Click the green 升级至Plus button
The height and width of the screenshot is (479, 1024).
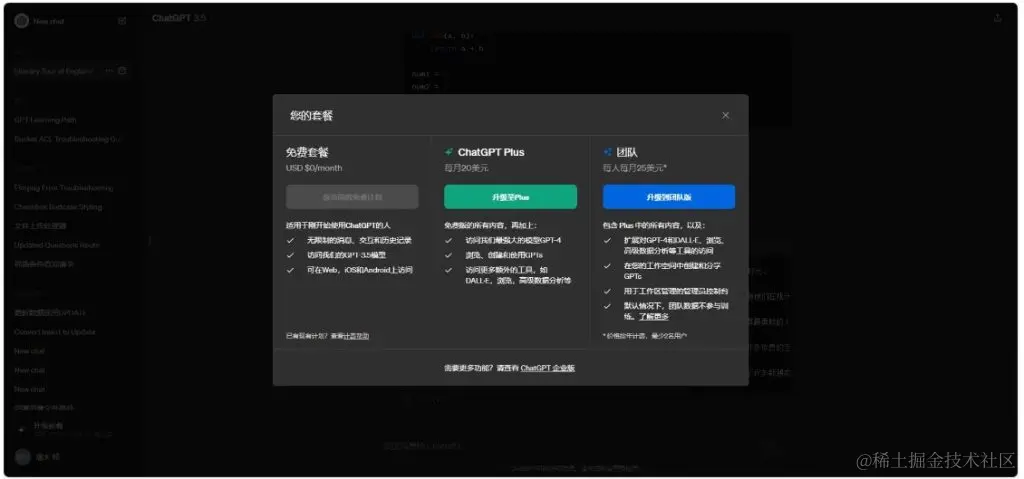[510, 197]
